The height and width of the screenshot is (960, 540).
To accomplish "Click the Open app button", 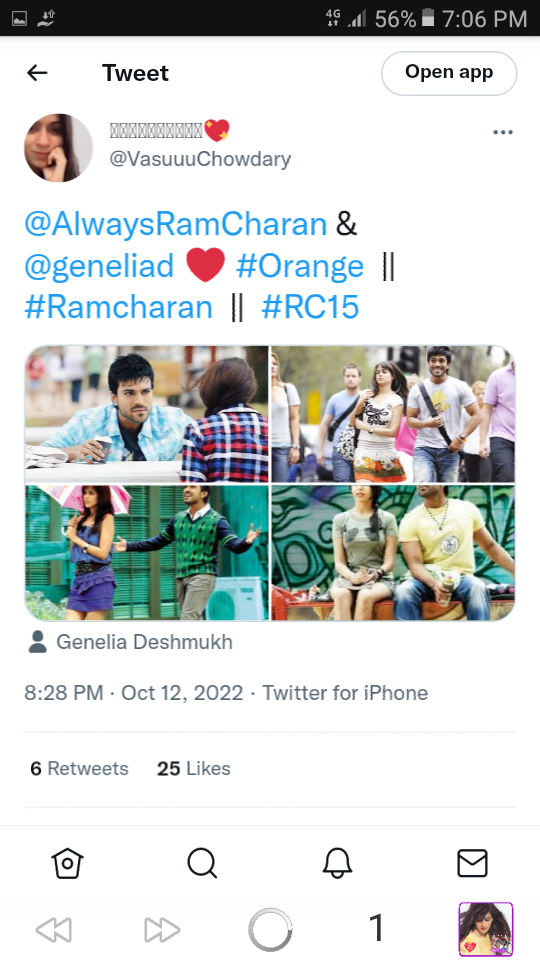I will click(449, 73).
